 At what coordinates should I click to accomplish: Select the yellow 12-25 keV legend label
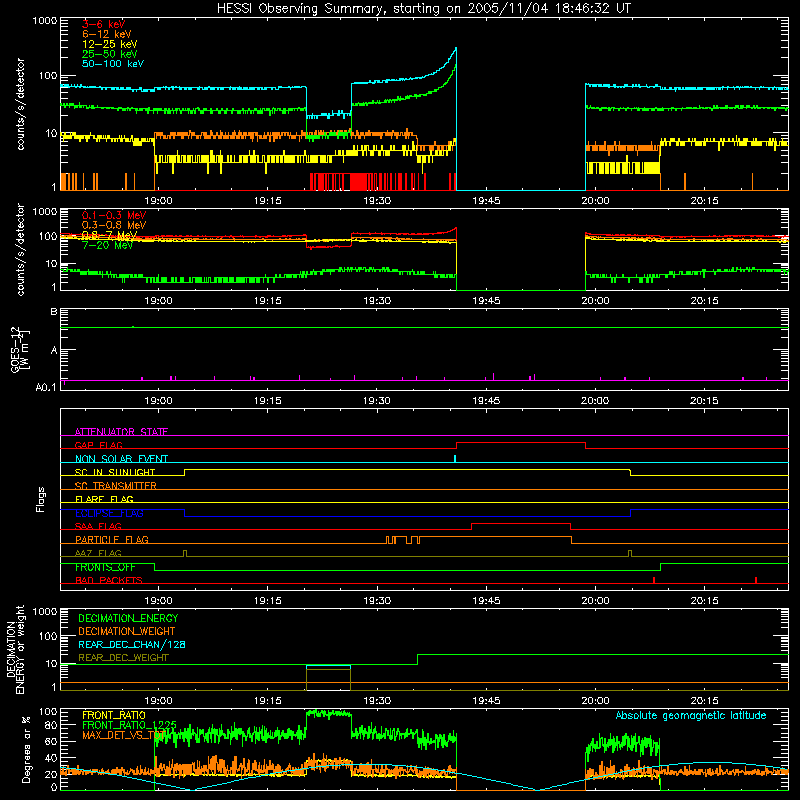pos(110,44)
